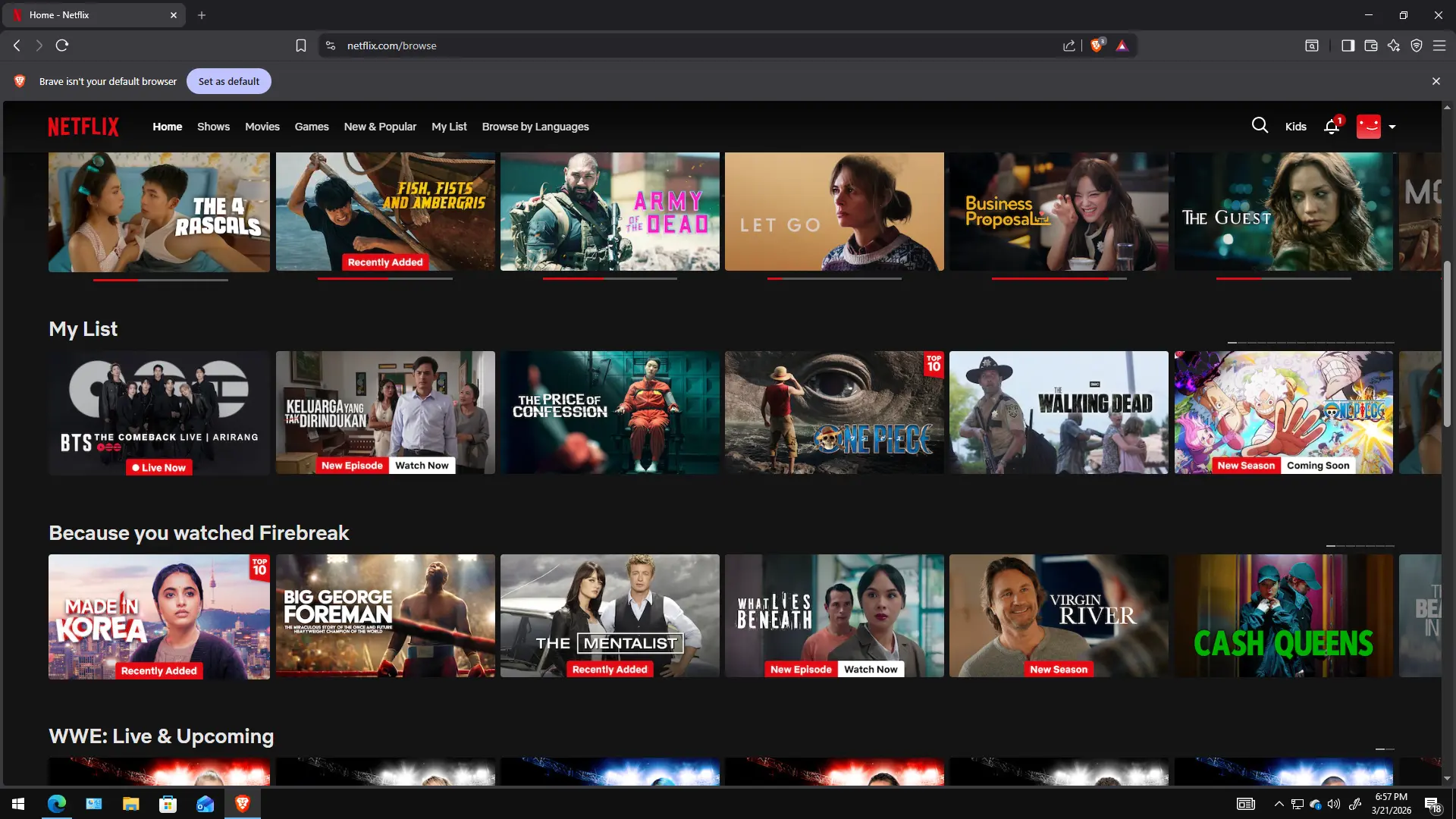Open Cash Queens thumbnail
The height and width of the screenshot is (819, 1456).
click(1284, 616)
